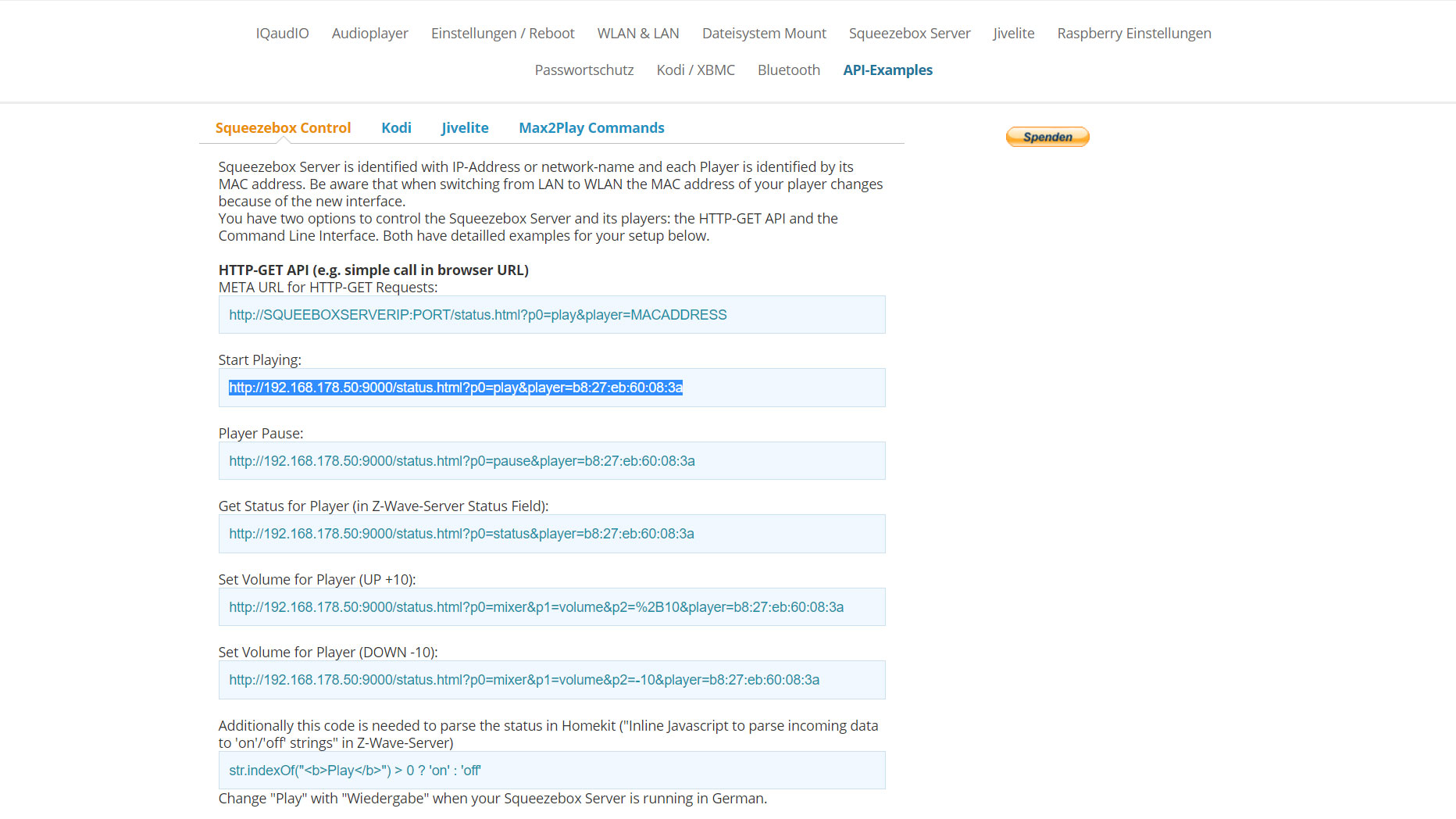Viewport: 1456px width, 819px height.
Task: Click the 'Change "Play" with "Wiedergabe"' note
Action: coord(493,799)
